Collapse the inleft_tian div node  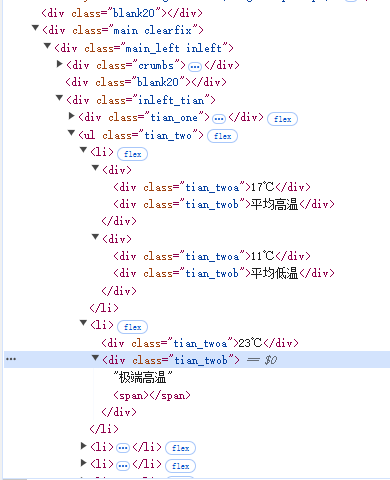(59, 98)
